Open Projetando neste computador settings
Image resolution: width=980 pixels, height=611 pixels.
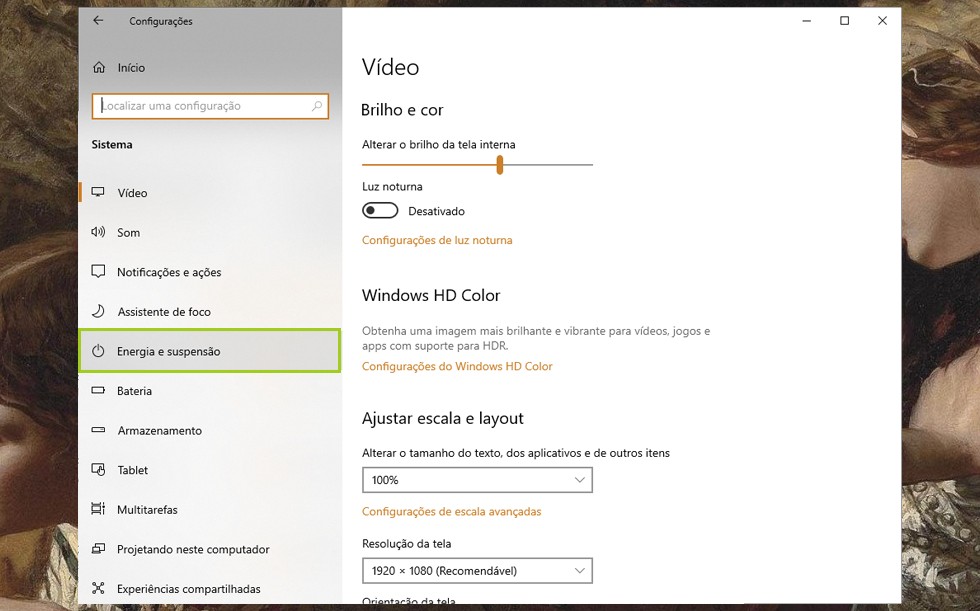pos(210,549)
